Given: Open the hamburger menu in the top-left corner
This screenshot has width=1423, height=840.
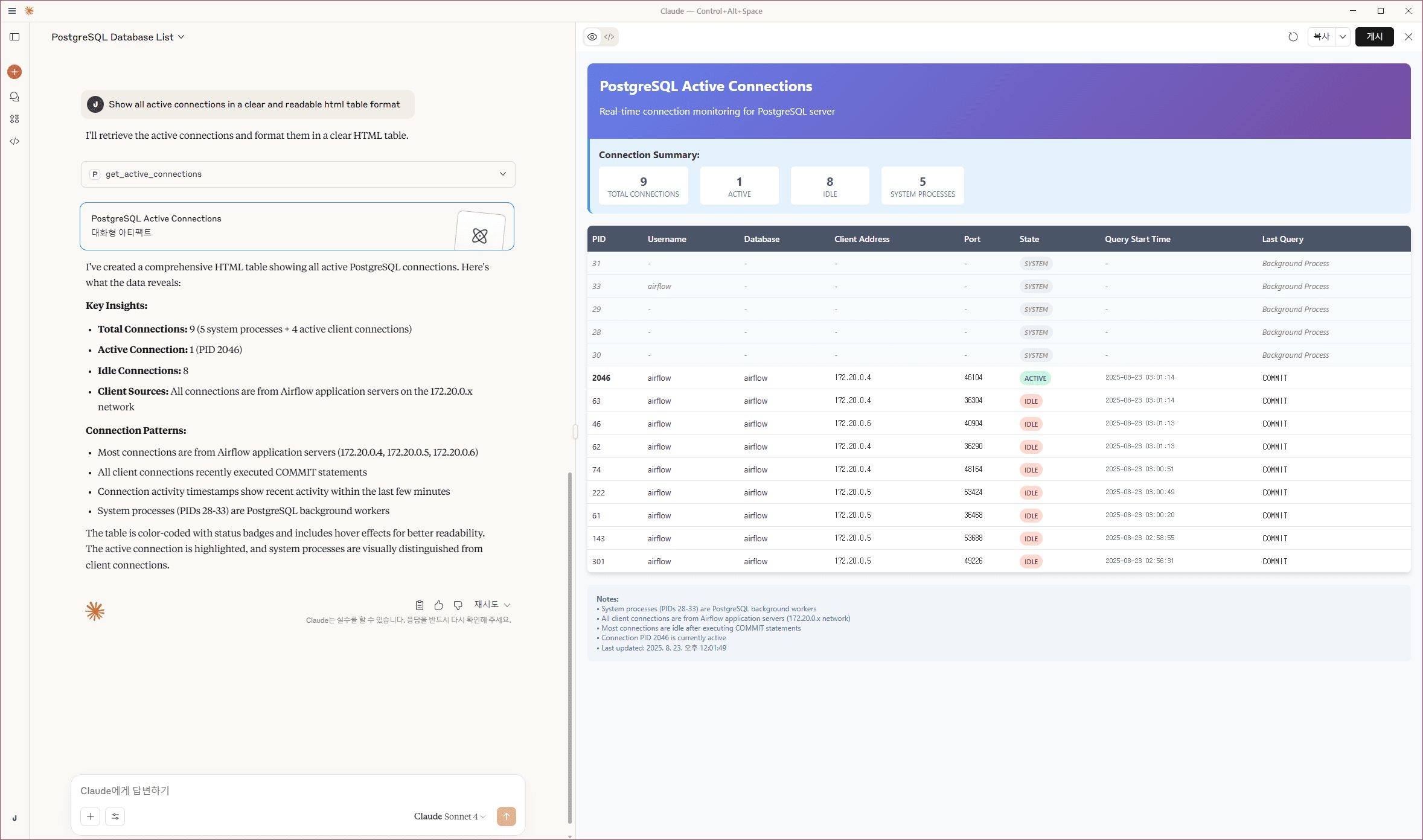Looking at the screenshot, I should [x=11, y=11].
